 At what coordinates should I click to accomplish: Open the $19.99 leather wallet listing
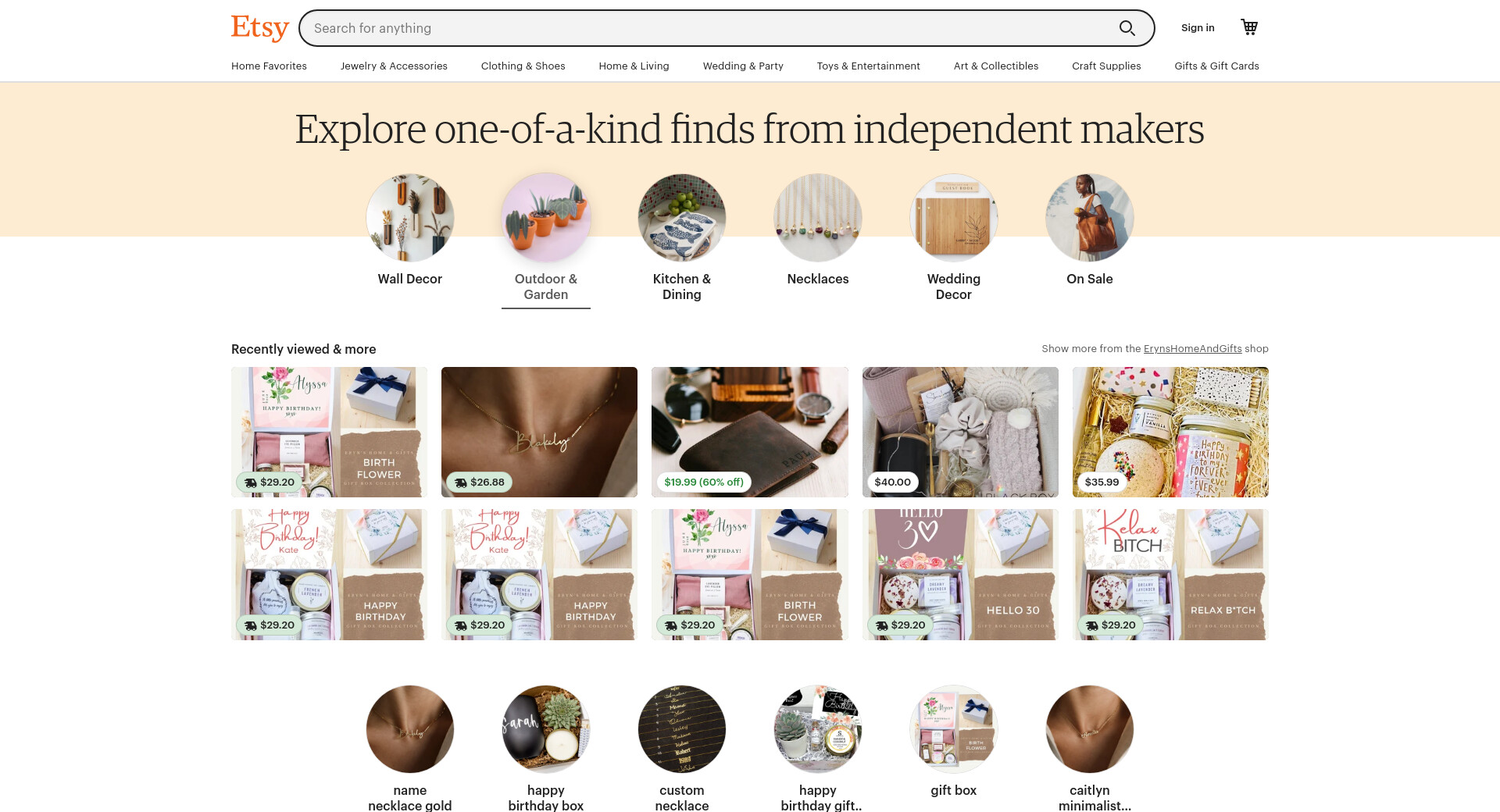pyautogui.click(x=750, y=432)
